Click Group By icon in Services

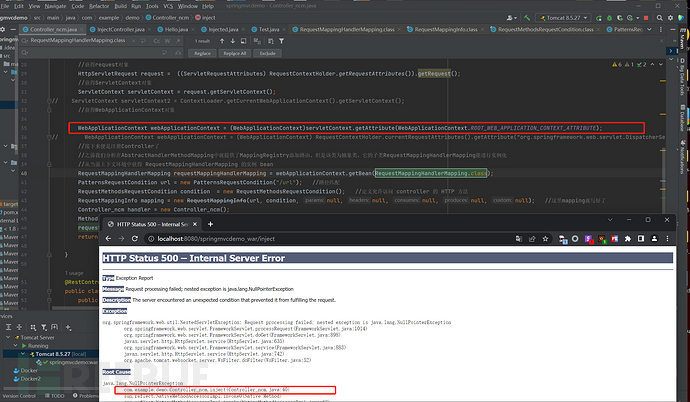[x=33, y=327]
